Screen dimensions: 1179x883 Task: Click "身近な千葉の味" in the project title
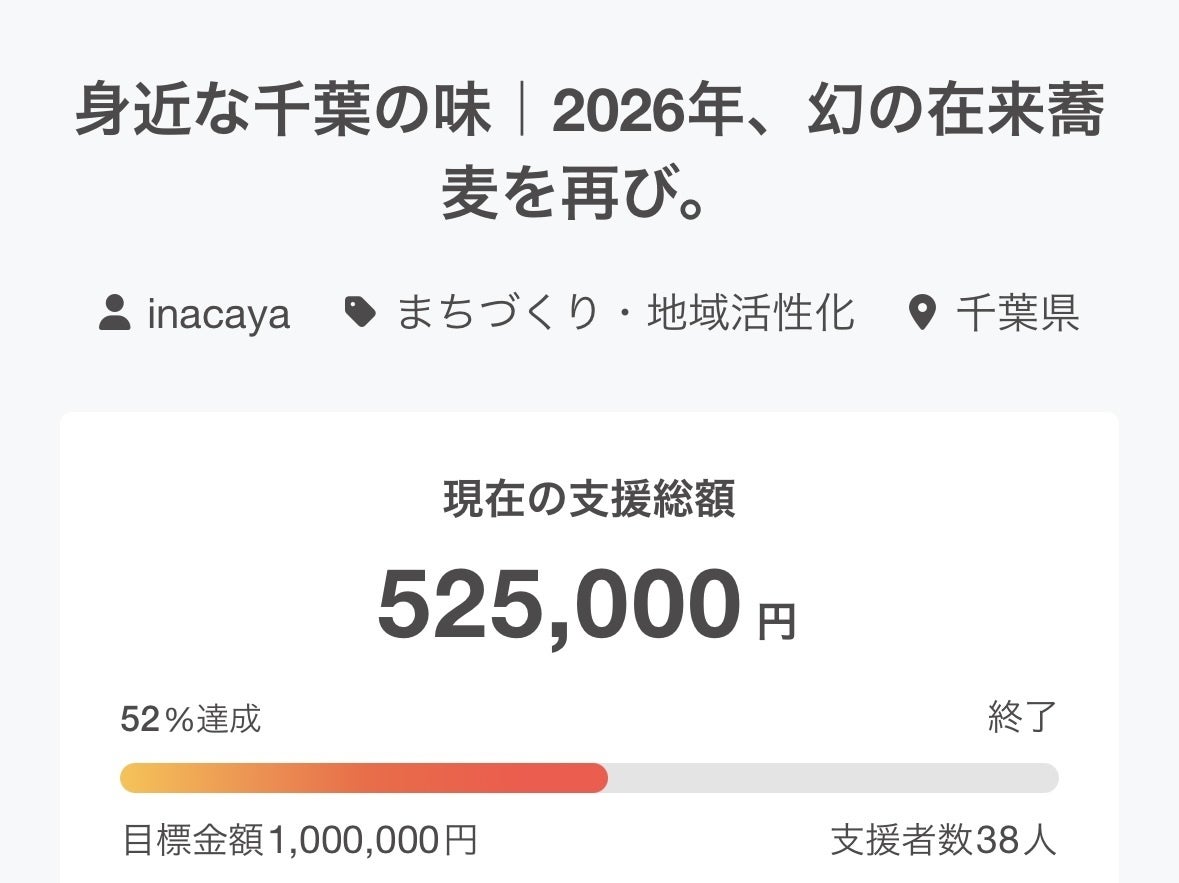[x=283, y=114]
